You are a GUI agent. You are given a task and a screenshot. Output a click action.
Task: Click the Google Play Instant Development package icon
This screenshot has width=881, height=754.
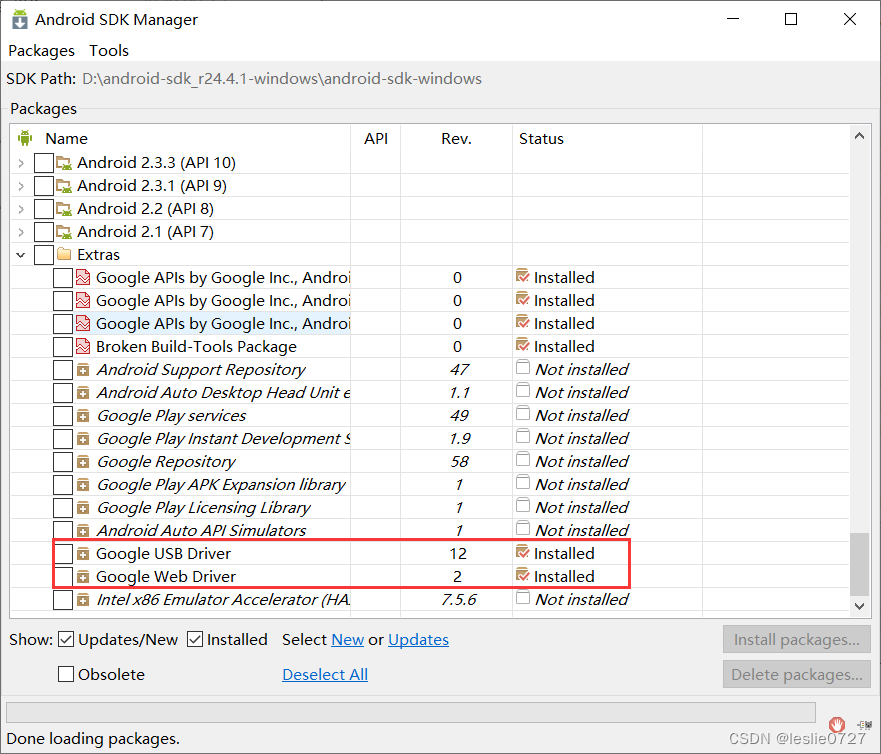coord(83,439)
